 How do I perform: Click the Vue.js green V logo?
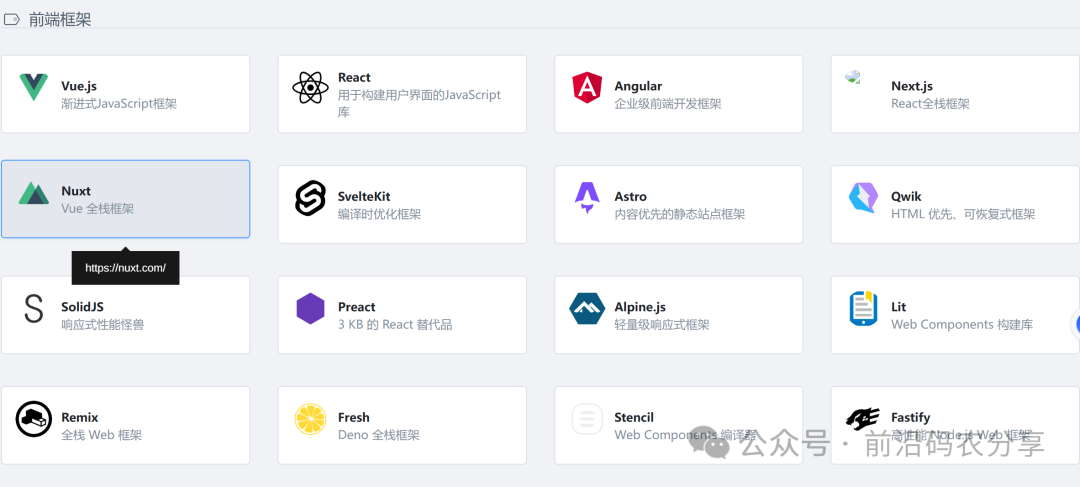(34, 87)
